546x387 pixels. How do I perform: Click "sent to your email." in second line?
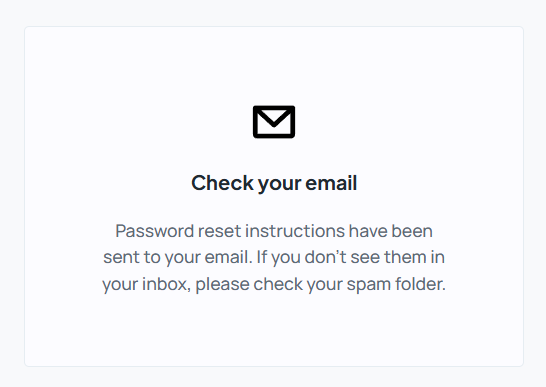178,257
